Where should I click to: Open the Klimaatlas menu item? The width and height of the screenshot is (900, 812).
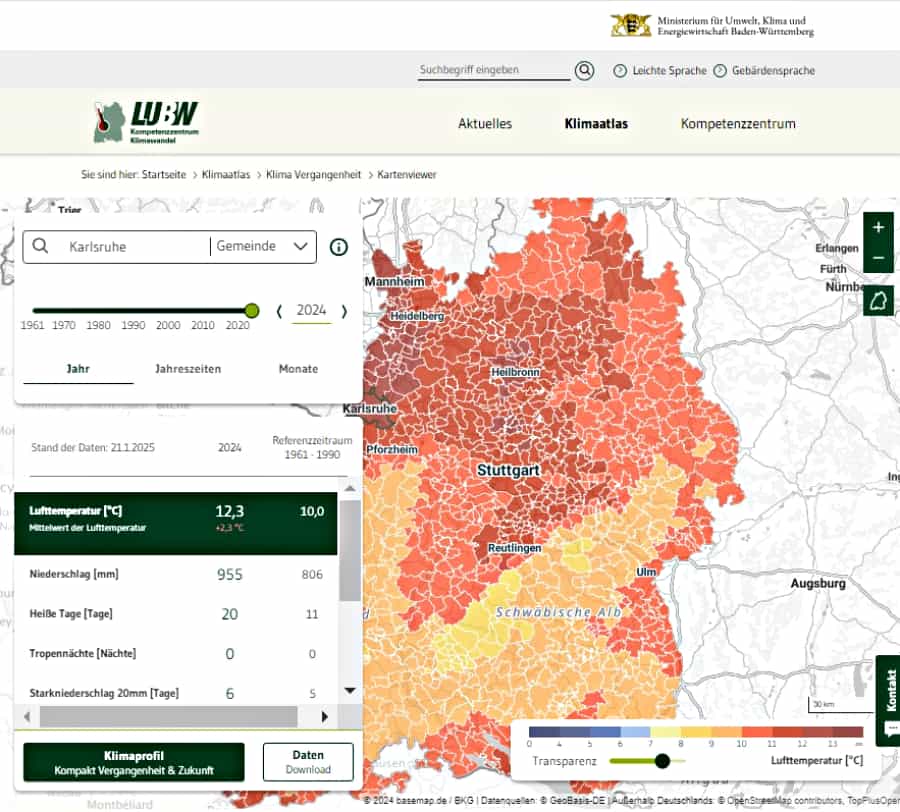click(x=597, y=124)
